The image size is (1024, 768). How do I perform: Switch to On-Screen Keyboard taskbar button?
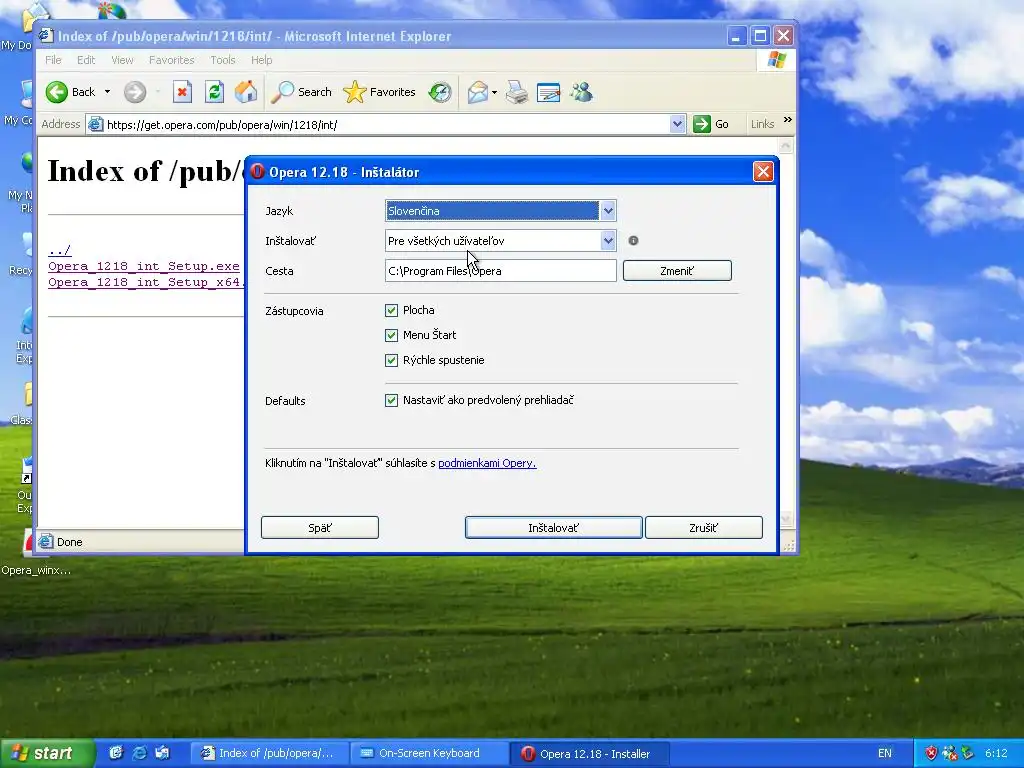pyautogui.click(x=428, y=753)
